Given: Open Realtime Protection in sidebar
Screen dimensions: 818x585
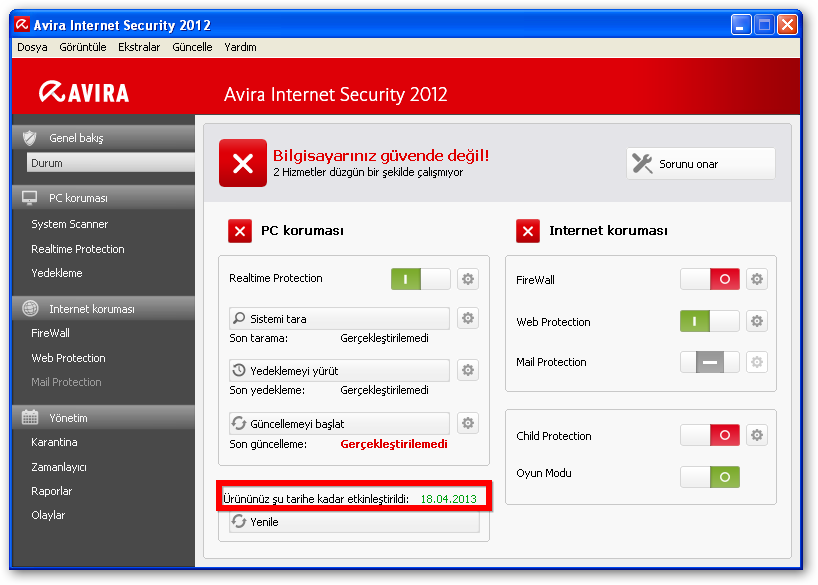Looking at the screenshot, I should (x=78, y=249).
